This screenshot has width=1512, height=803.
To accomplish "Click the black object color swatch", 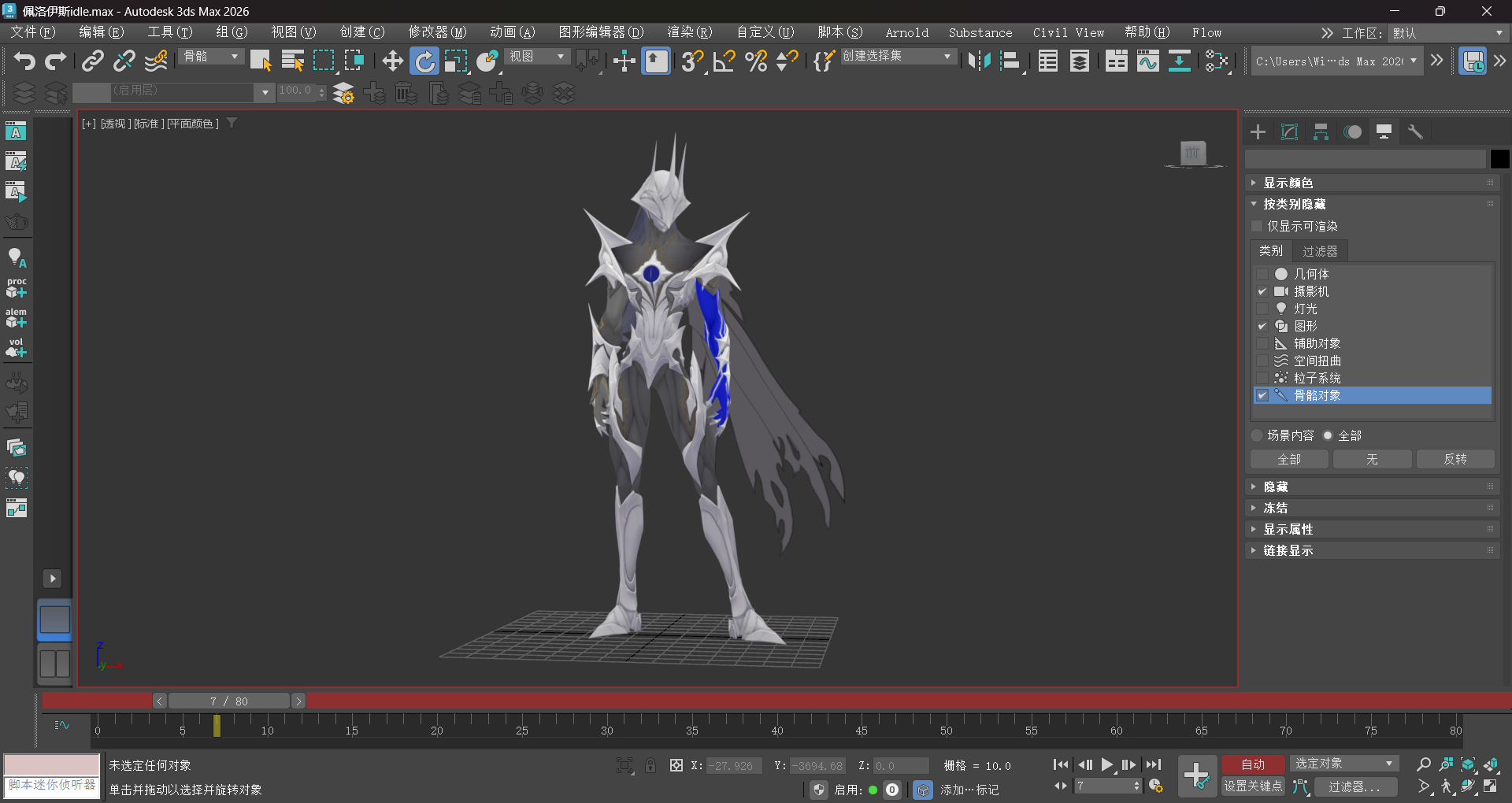I will point(1499,159).
